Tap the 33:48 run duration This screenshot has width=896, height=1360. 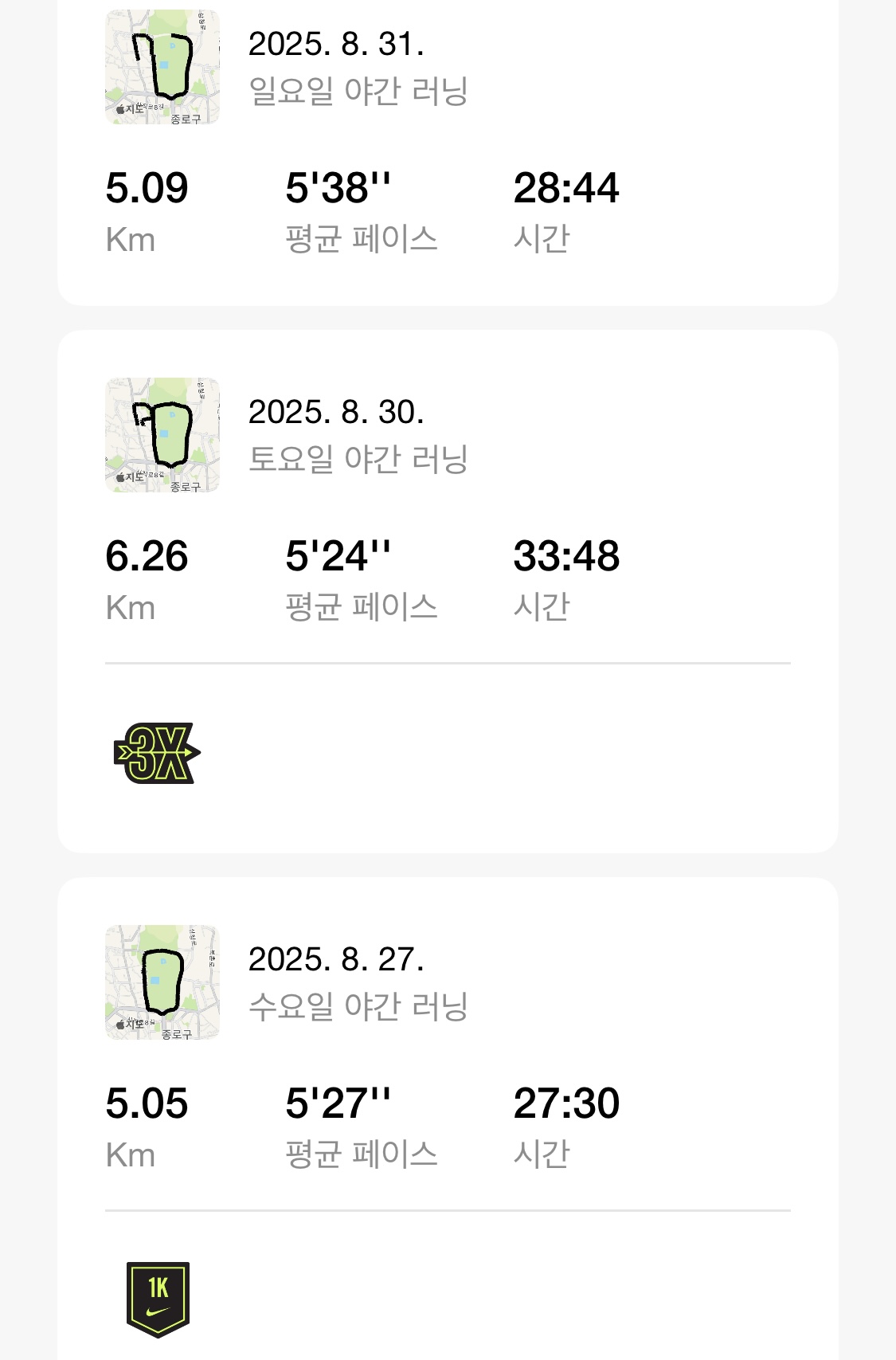pyautogui.click(x=566, y=557)
